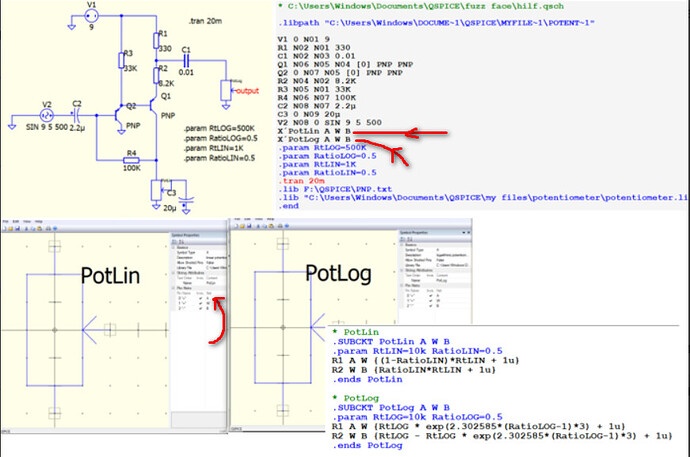690x457 pixels.
Task: Click PotLin symbol title text on canvas
Action: (110, 276)
